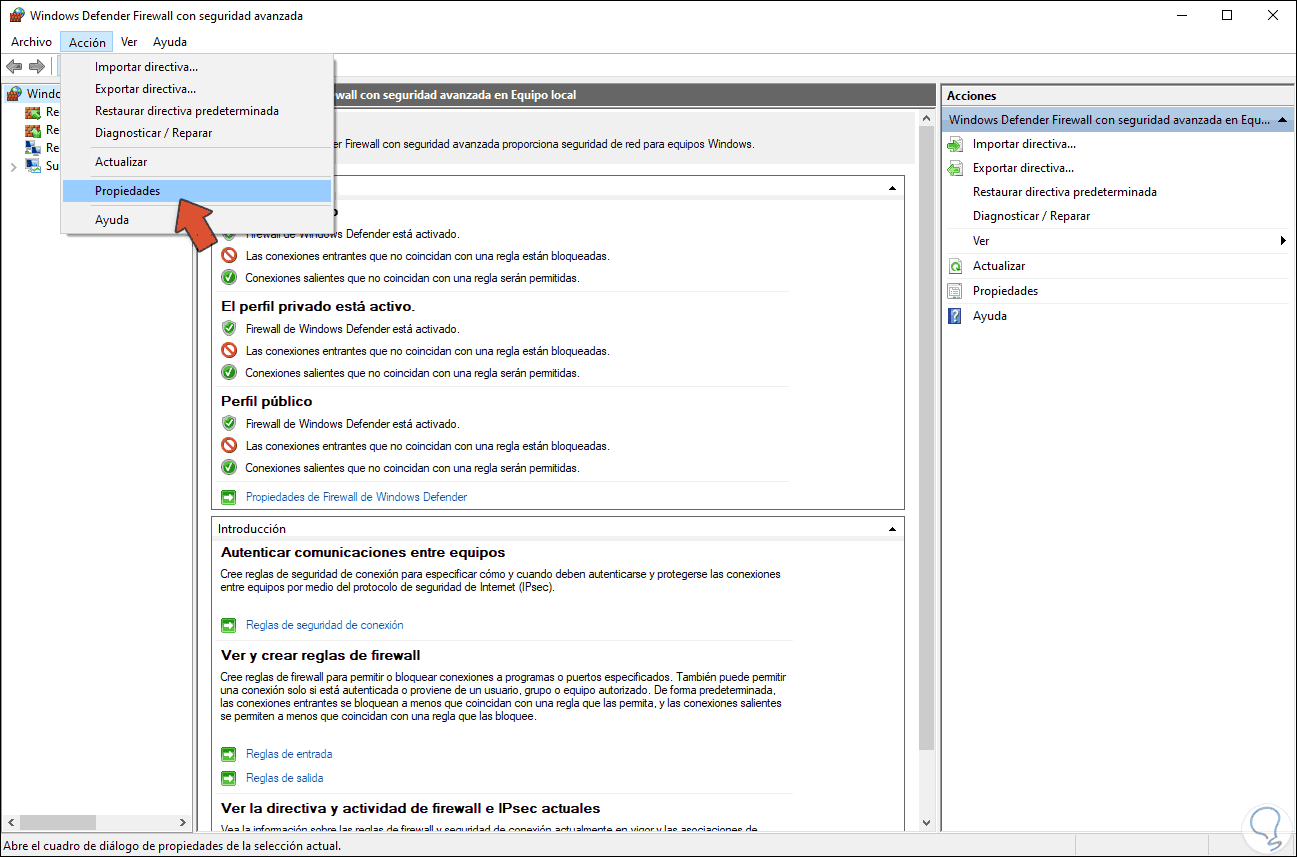Go back with the toolbar Back arrow
1297x857 pixels.
(14, 67)
